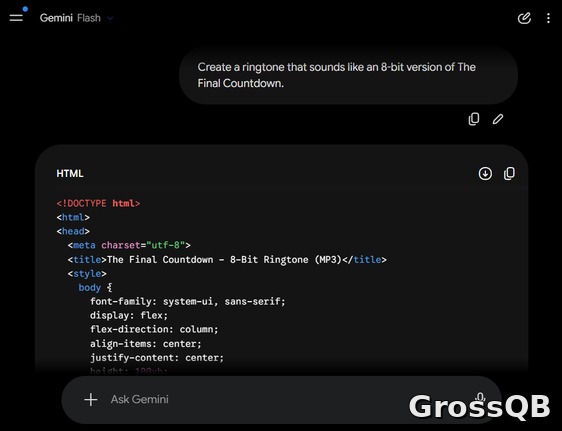Copy the user prompt message
This screenshot has height=431, width=562.
click(x=474, y=119)
